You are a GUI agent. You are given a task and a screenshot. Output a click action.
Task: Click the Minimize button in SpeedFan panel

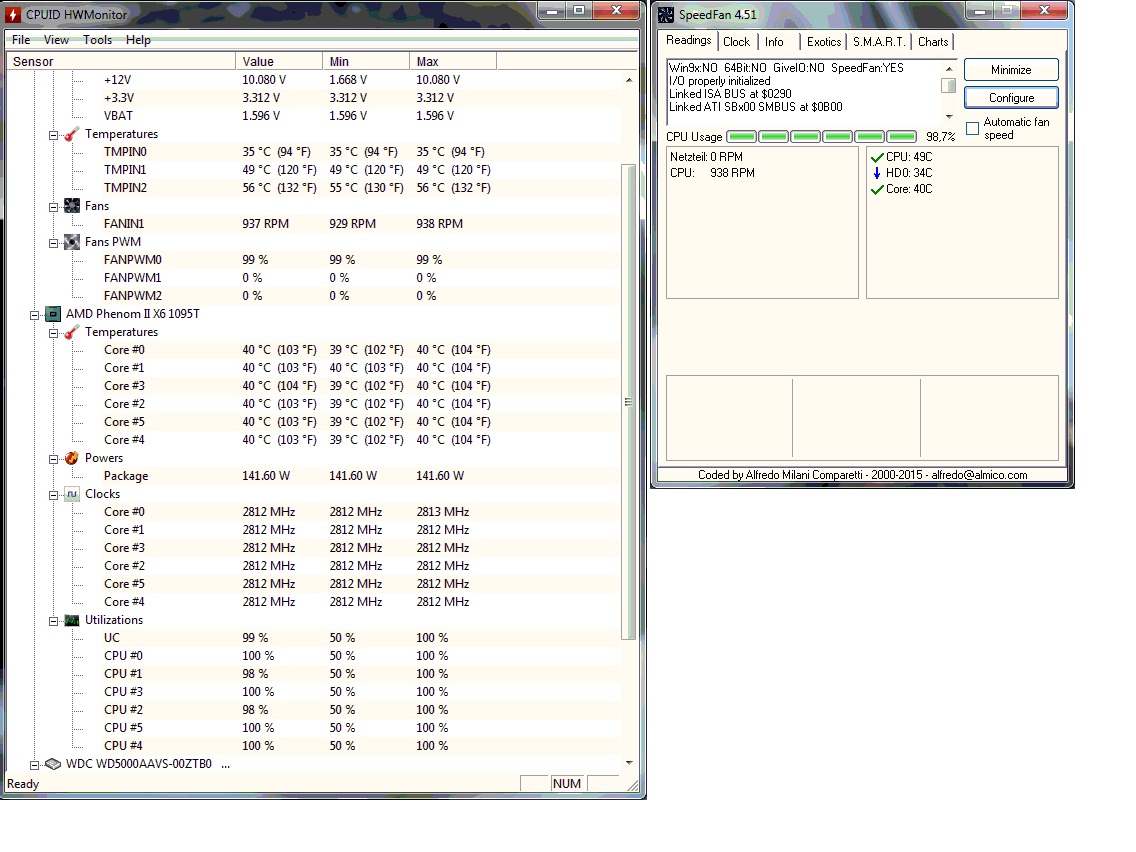[x=1011, y=70]
